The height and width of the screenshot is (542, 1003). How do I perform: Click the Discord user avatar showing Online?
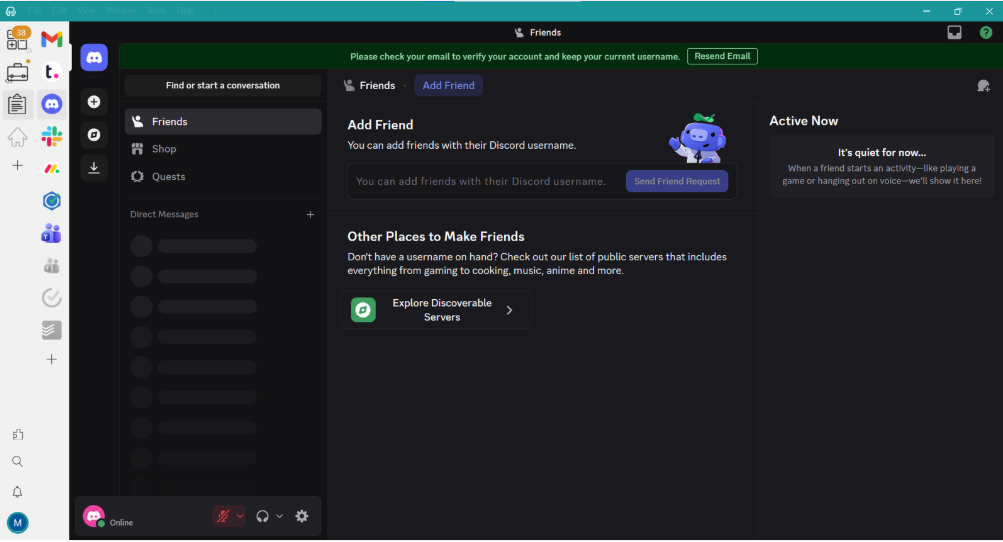click(94, 516)
